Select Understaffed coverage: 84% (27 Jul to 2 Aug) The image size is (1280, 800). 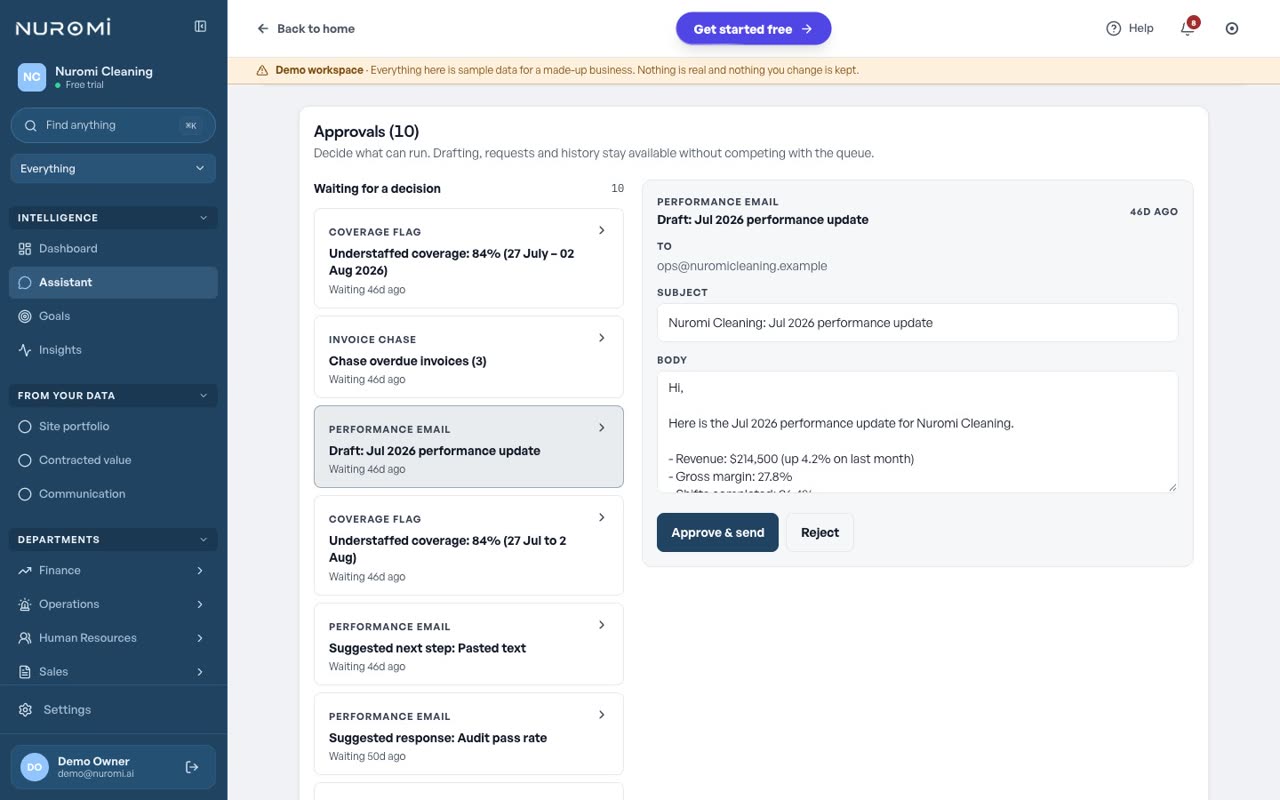[469, 545]
